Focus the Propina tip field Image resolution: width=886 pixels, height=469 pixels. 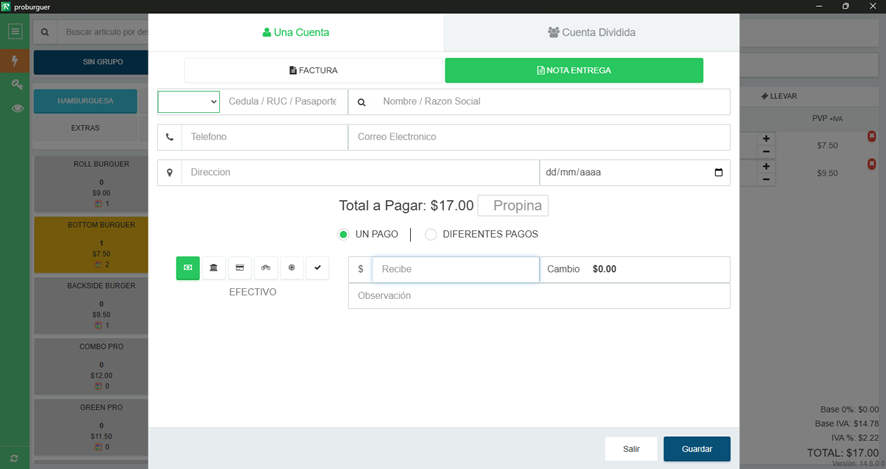513,206
